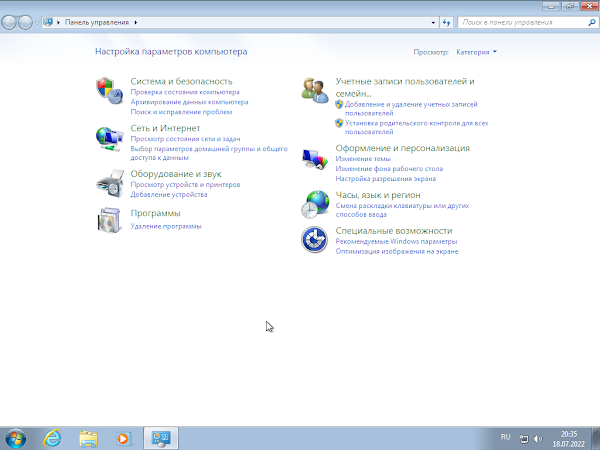Open 'Просмотр состояния сети и задач' link

pos(185,139)
